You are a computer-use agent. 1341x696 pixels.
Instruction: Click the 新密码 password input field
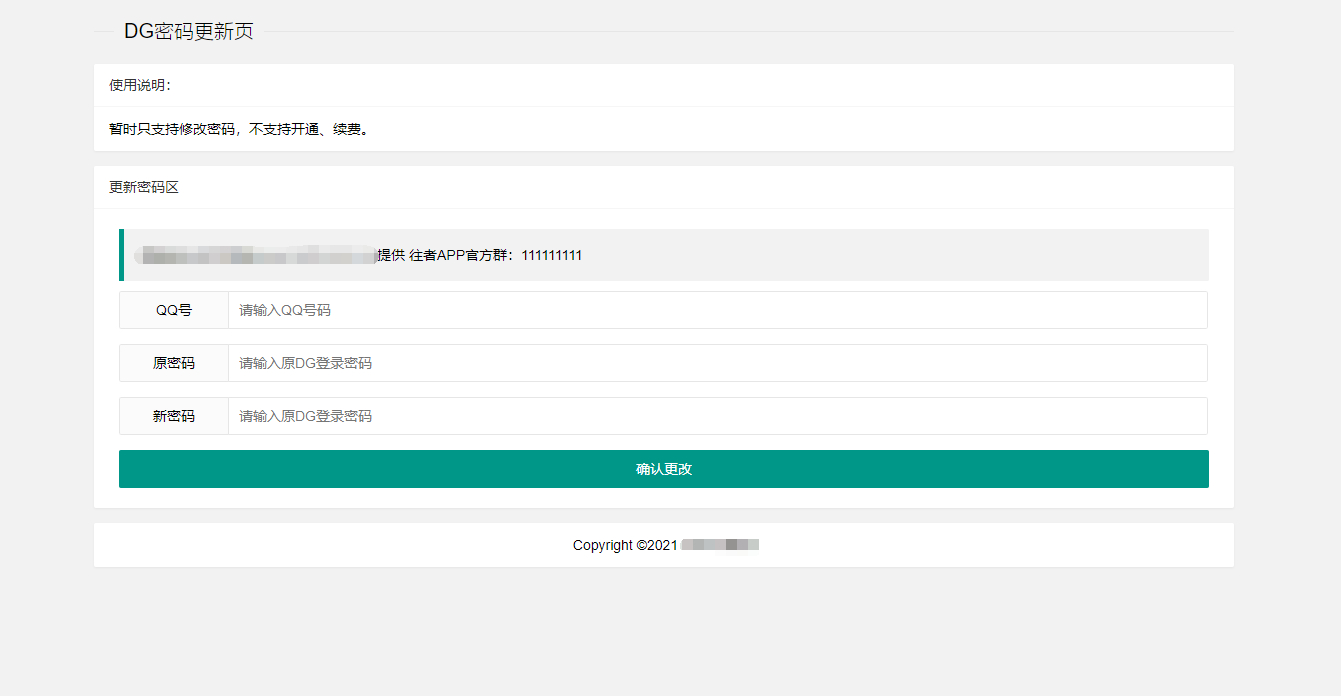pyautogui.click(x=600, y=416)
